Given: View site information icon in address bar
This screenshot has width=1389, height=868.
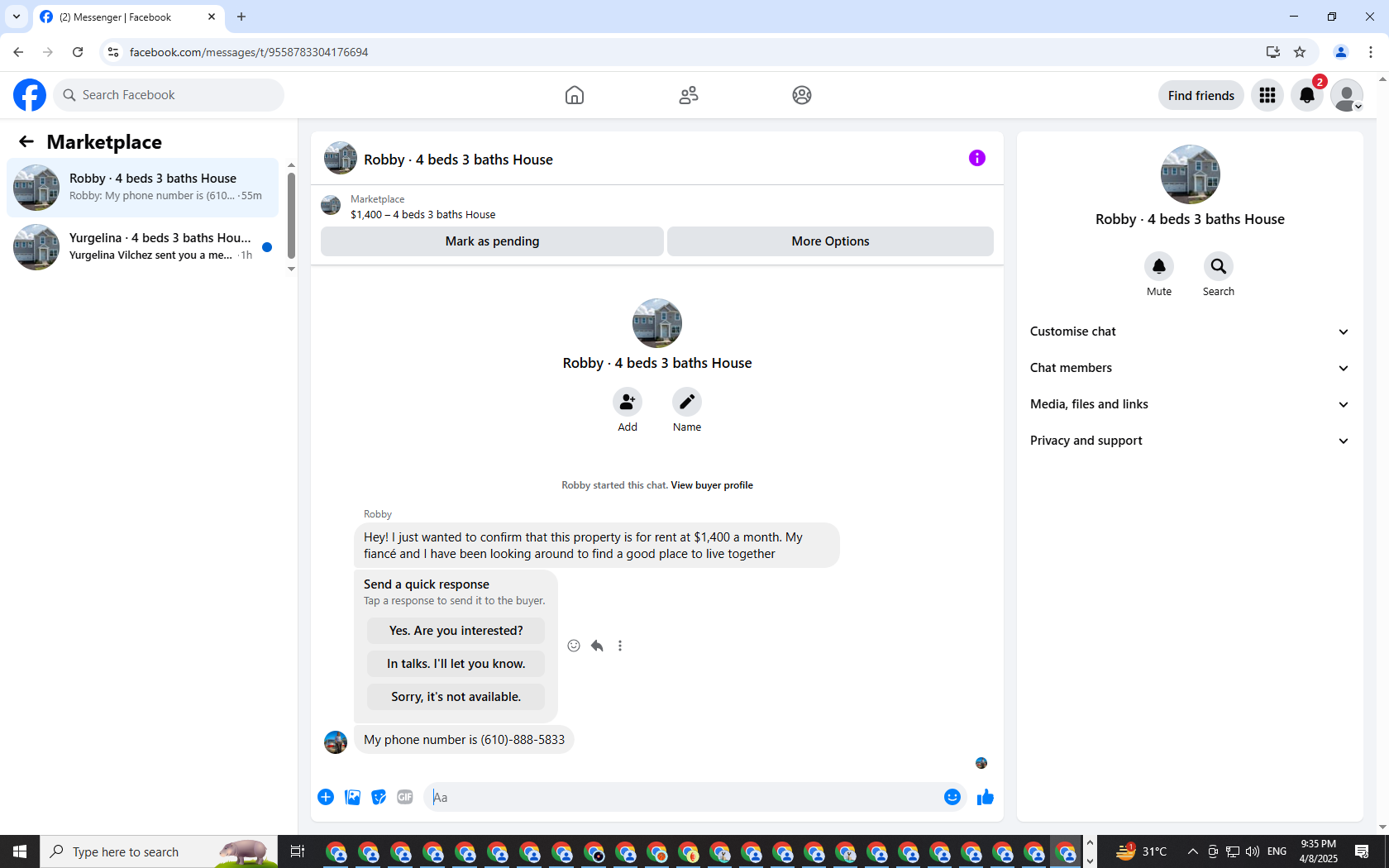Looking at the screenshot, I should click(113, 52).
